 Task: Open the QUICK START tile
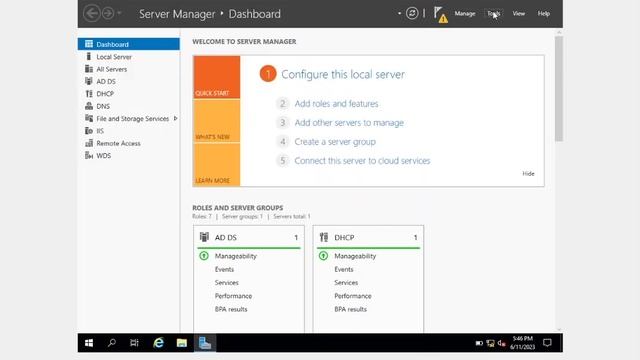(x=217, y=77)
